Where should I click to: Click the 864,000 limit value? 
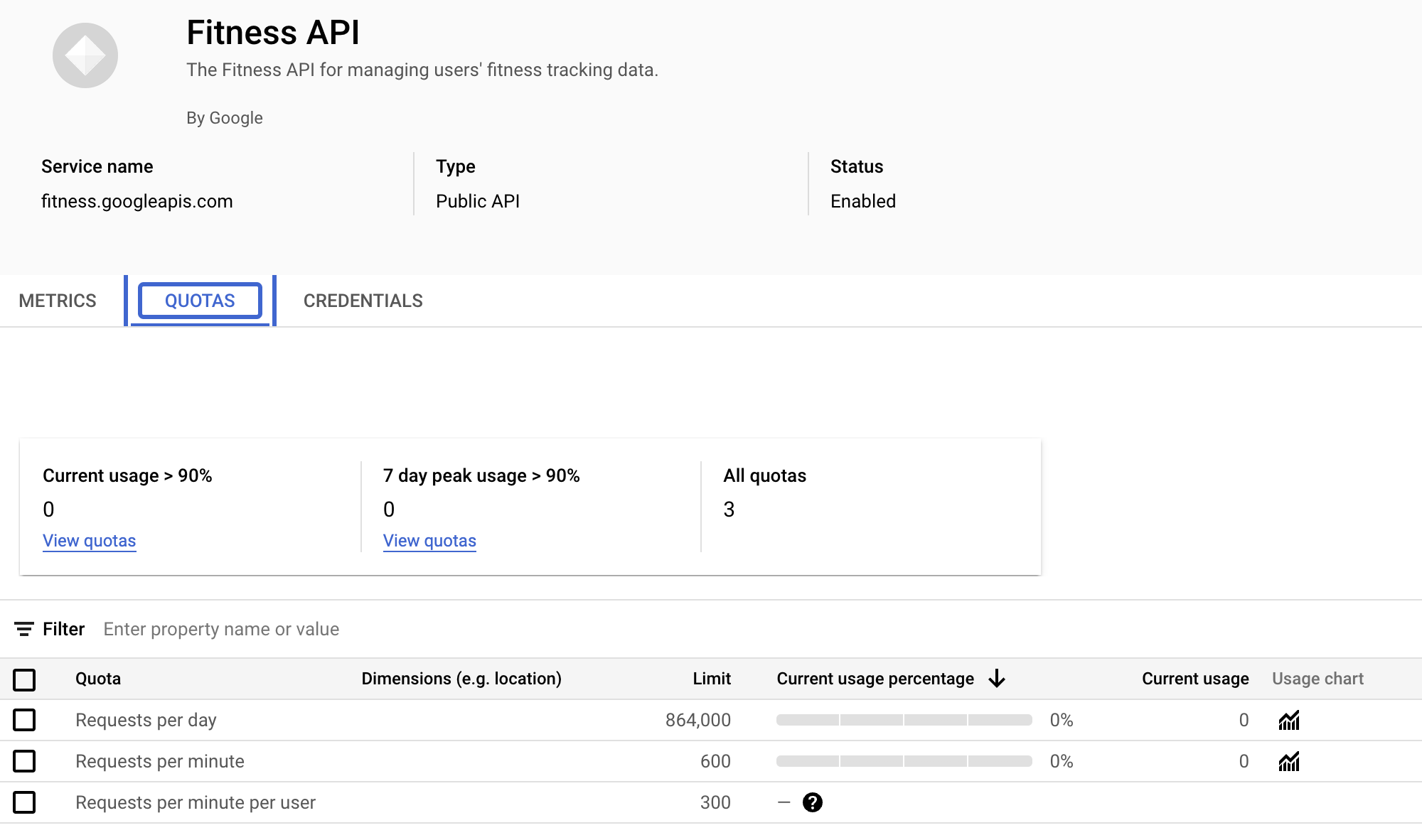click(x=698, y=720)
